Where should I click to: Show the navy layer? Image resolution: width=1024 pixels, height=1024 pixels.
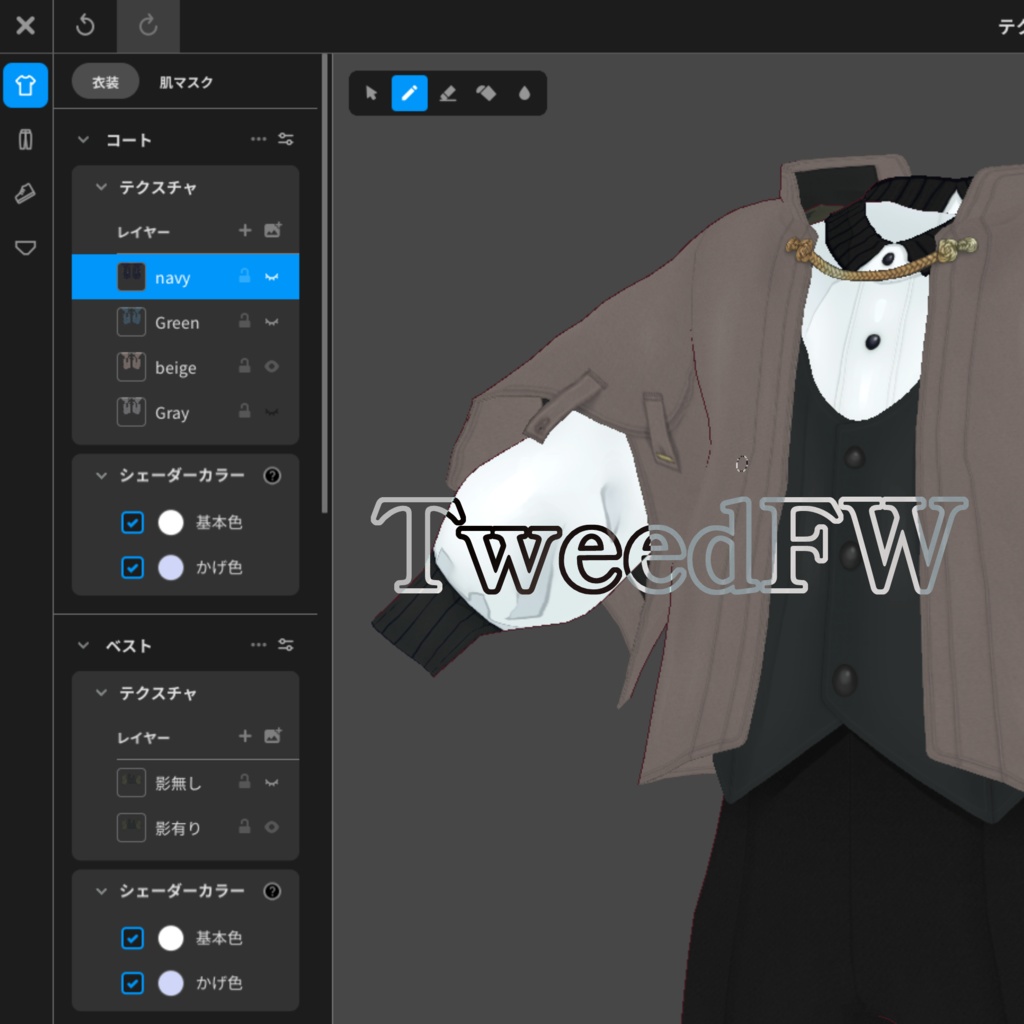click(272, 277)
